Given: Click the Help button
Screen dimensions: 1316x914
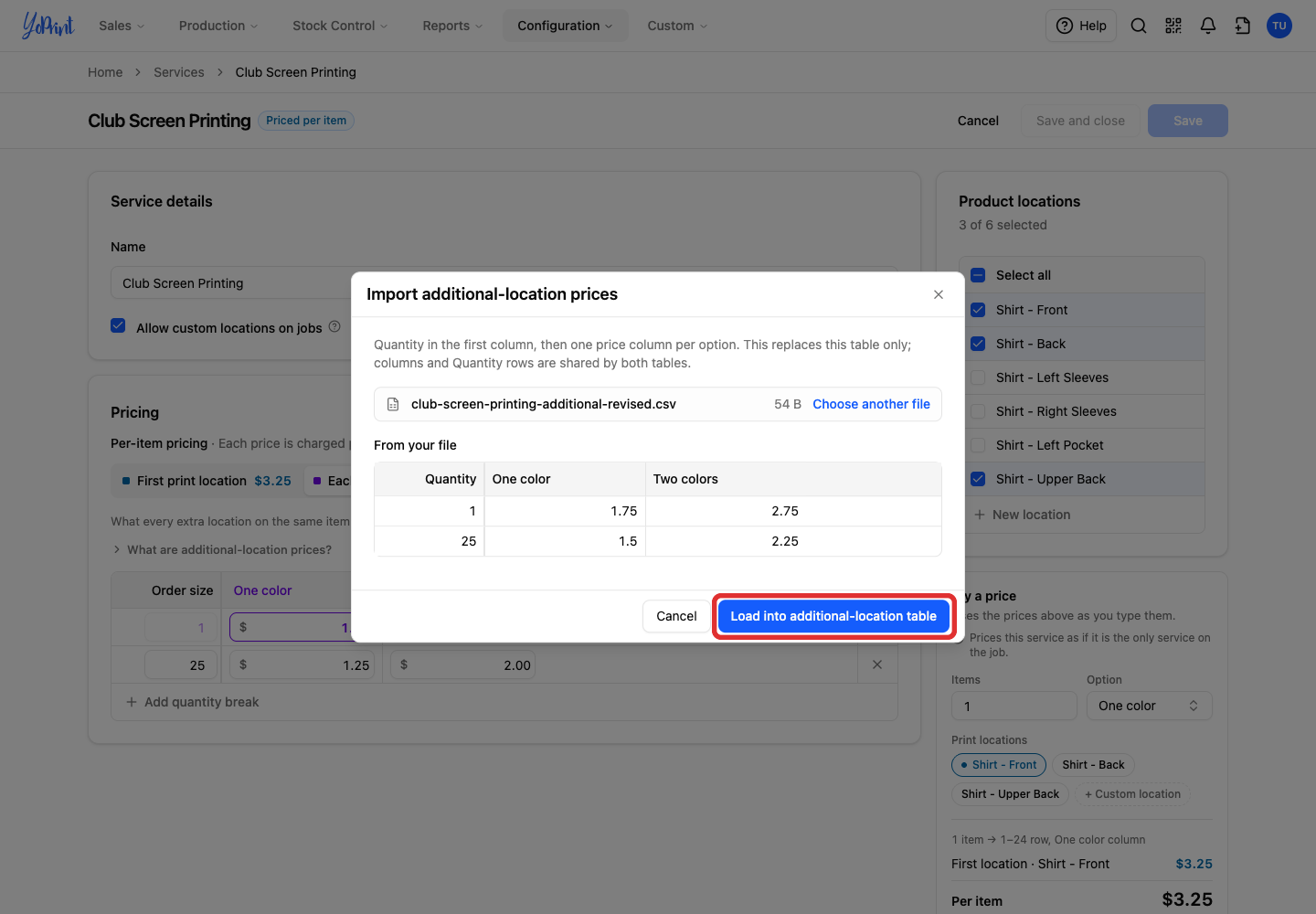Looking at the screenshot, I should coord(1081,26).
